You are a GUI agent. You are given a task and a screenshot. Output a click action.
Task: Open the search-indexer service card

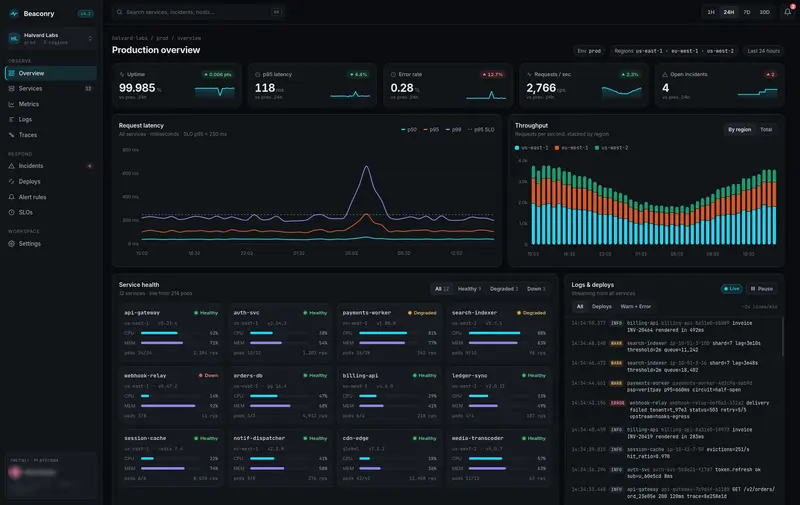tap(498, 333)
